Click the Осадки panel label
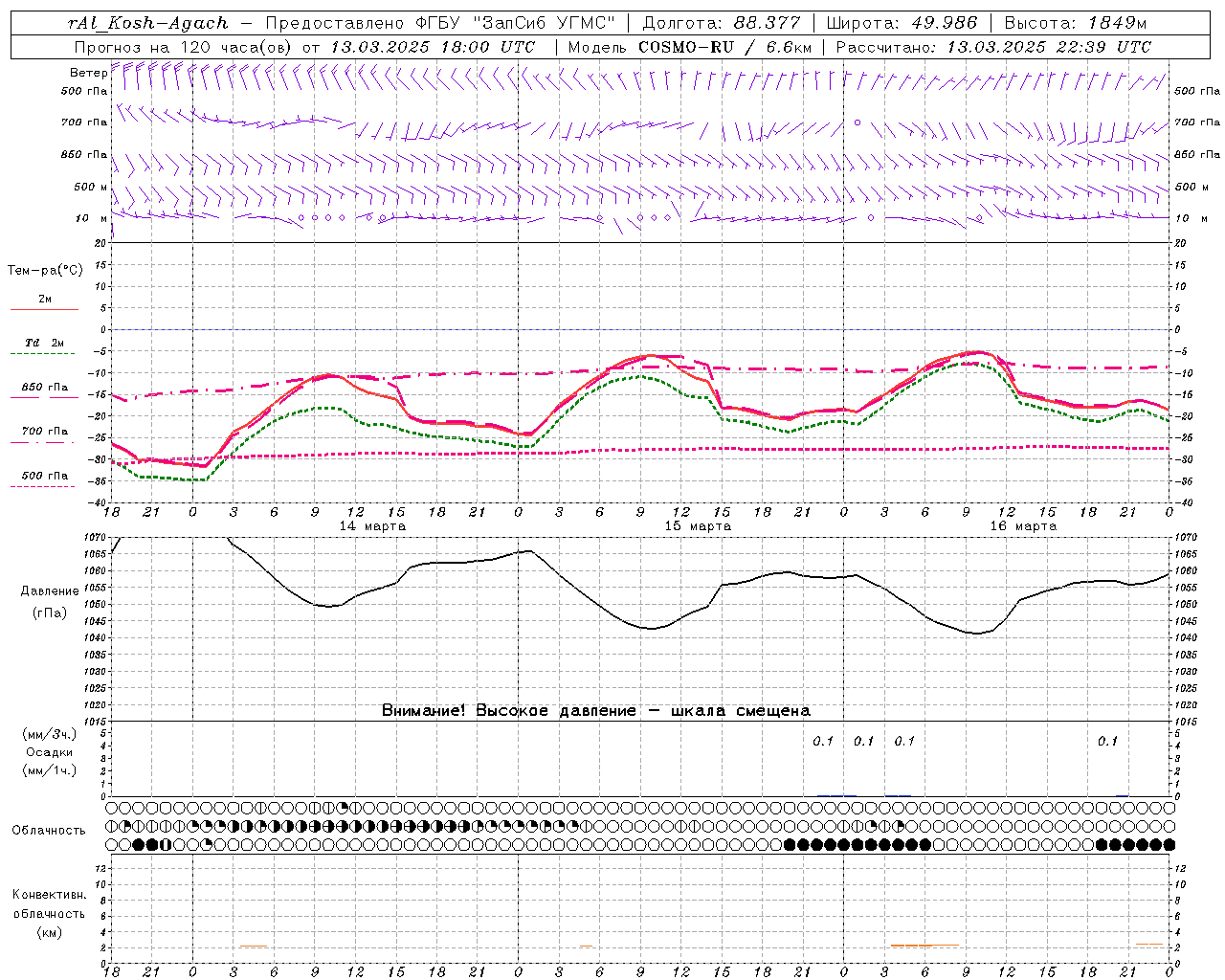Image resolution: width=1225 pixels, height=980 pixels. coord(49,752)
